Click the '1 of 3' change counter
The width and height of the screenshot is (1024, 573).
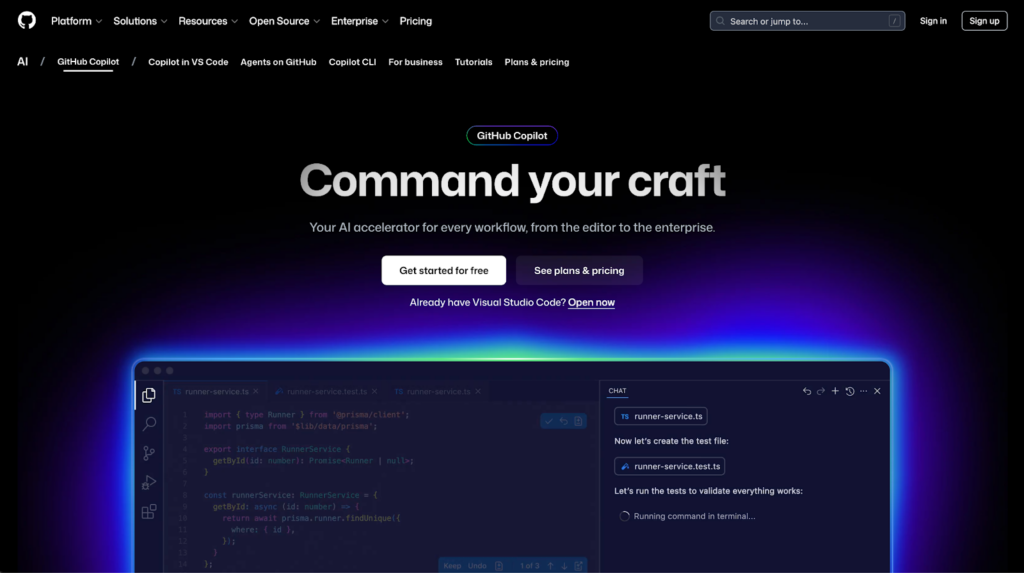530,566
